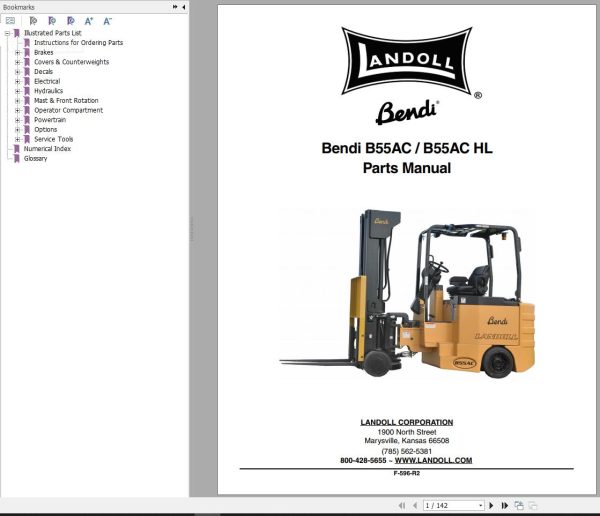600x516 pixels.
Task: Collapse the Illustrated Parts List node
Action: tap(7, 33)
